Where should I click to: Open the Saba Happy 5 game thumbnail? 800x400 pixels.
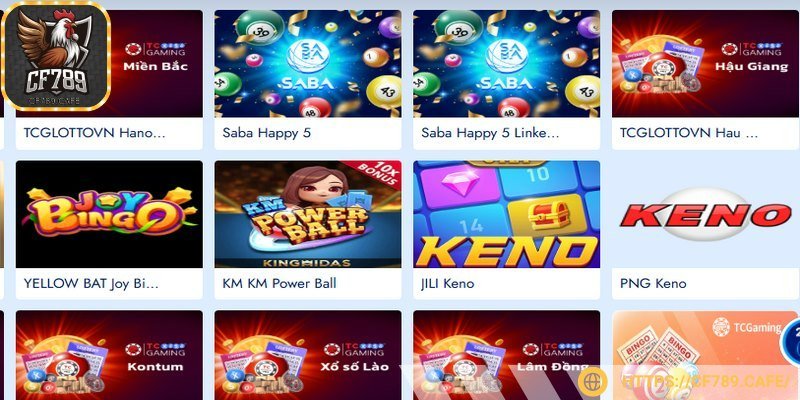[308, 64]
